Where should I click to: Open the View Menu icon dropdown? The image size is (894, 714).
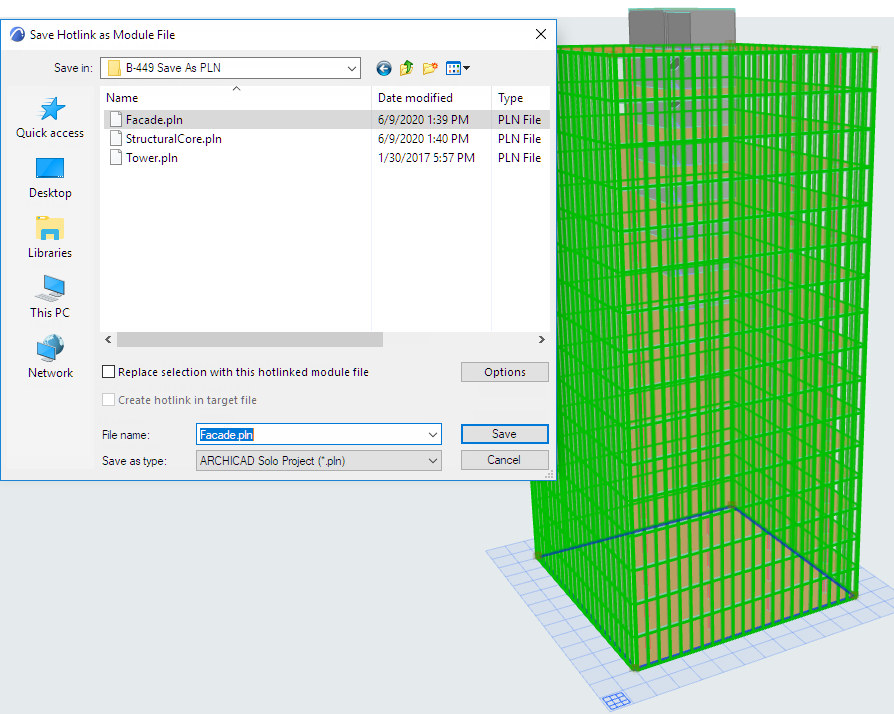[x=458, y=68]
